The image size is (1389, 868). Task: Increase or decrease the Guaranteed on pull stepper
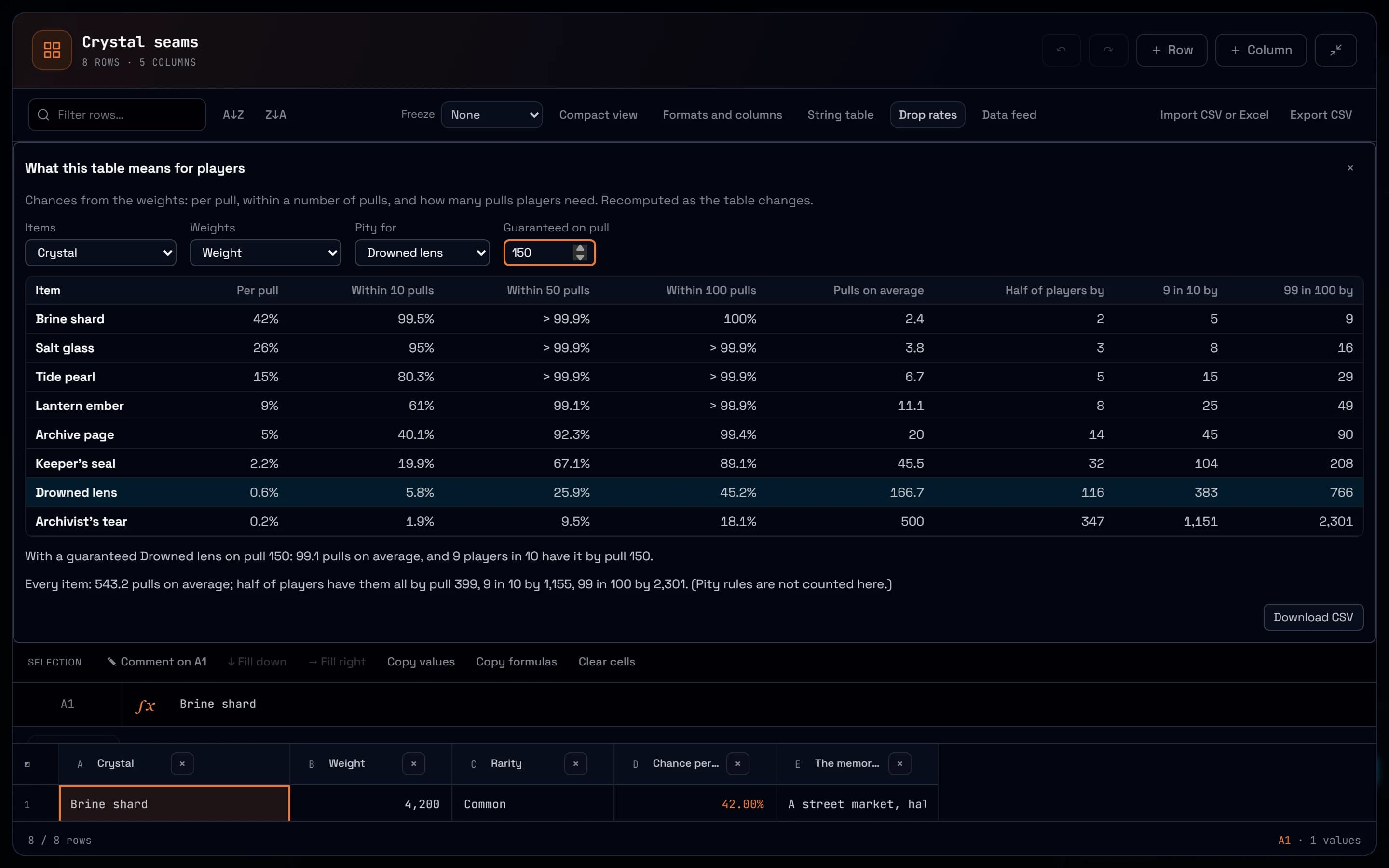coord(580,253)
